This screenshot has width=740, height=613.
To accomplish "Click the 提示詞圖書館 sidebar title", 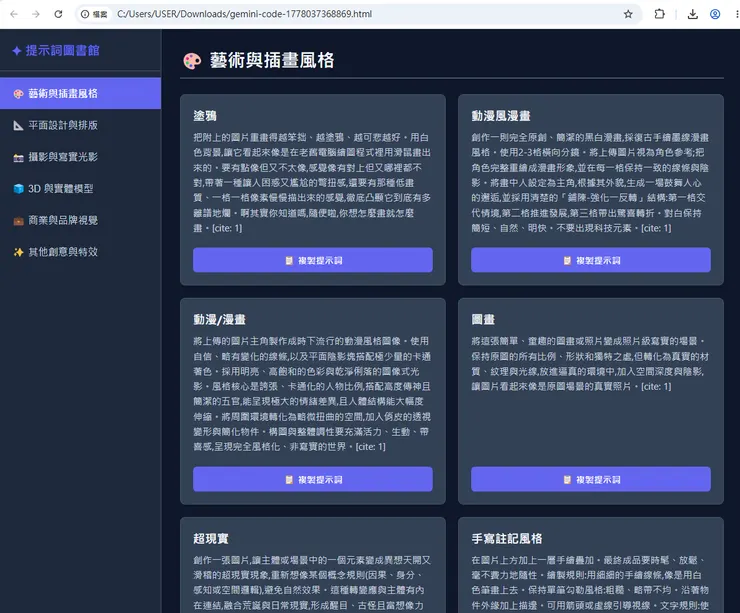I will (62, 50).
